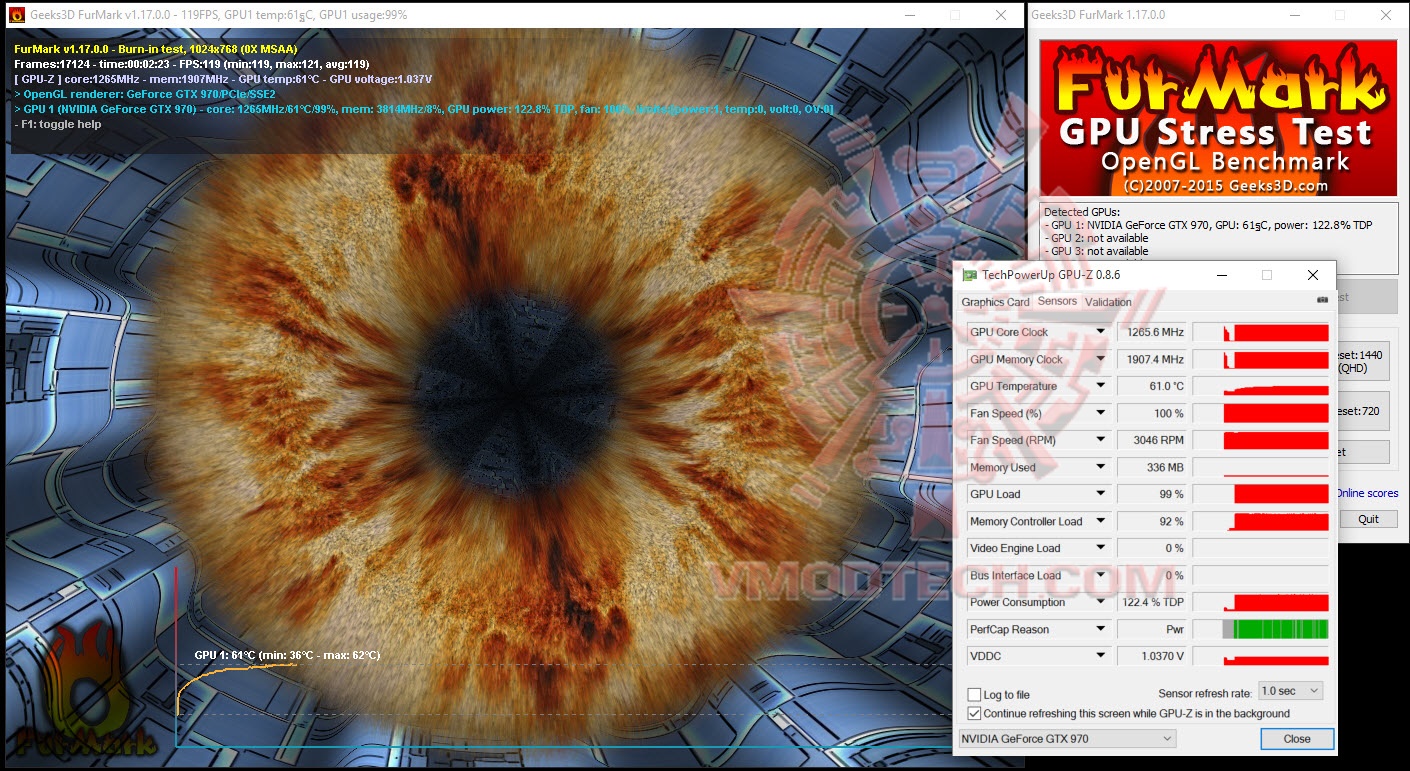Open the Fan Speed (RPM) sensor dropdown
The image size is (1410, 771).
(1101, 440)
